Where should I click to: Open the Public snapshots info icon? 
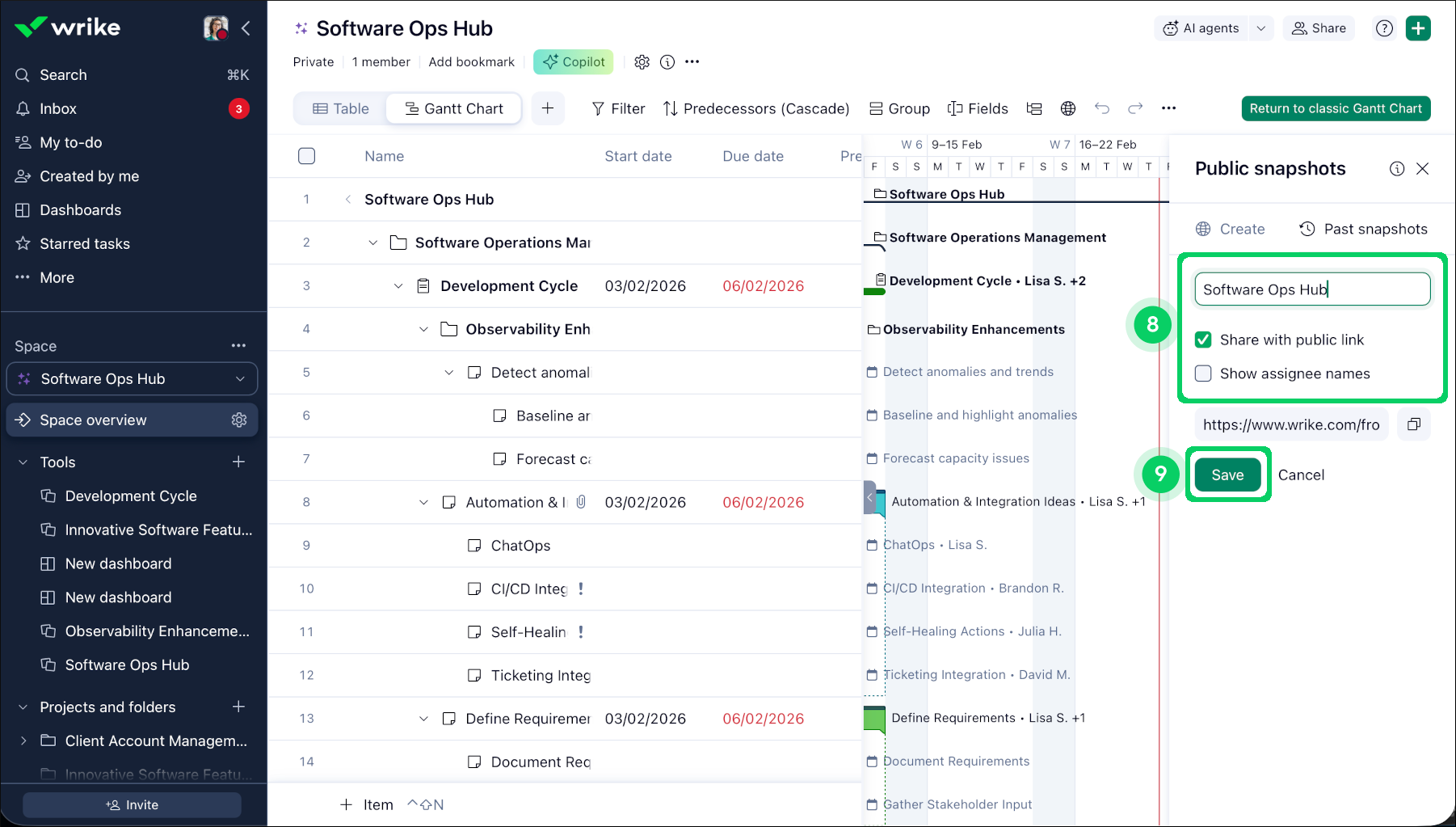[1396, 169]
